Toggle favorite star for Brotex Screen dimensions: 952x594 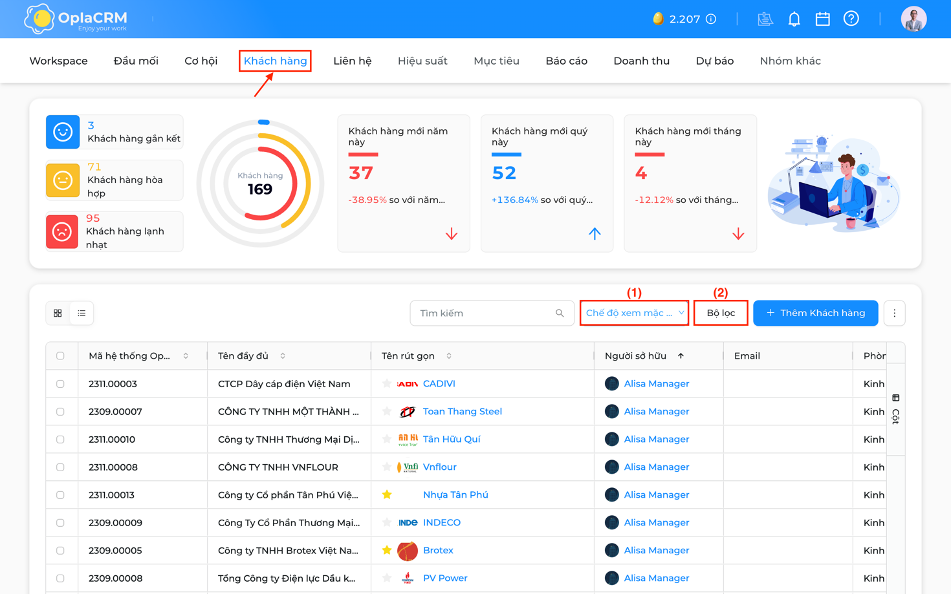click(387, 550)
